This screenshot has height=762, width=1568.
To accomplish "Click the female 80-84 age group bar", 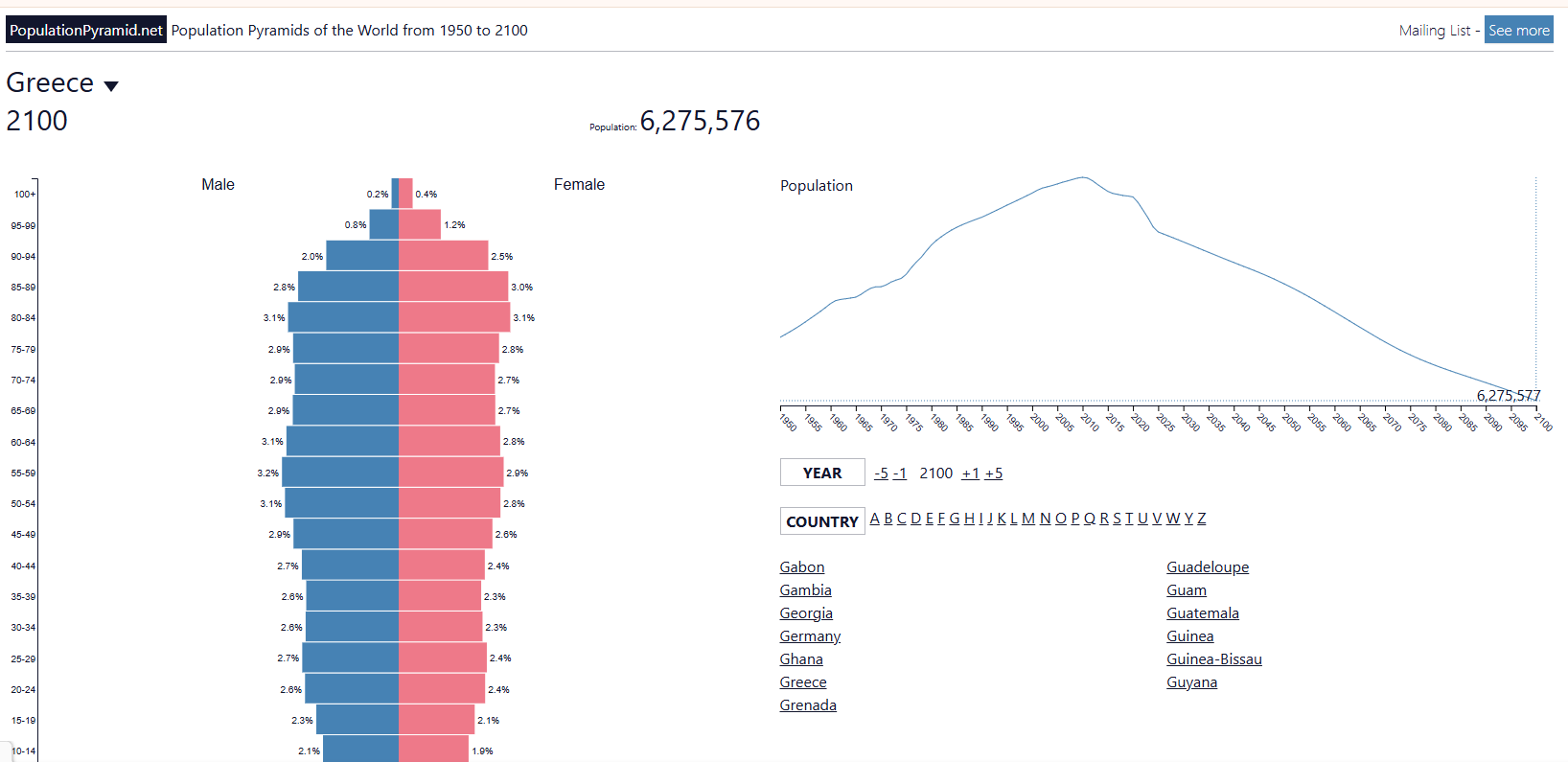I will click(x=454, y=317).
